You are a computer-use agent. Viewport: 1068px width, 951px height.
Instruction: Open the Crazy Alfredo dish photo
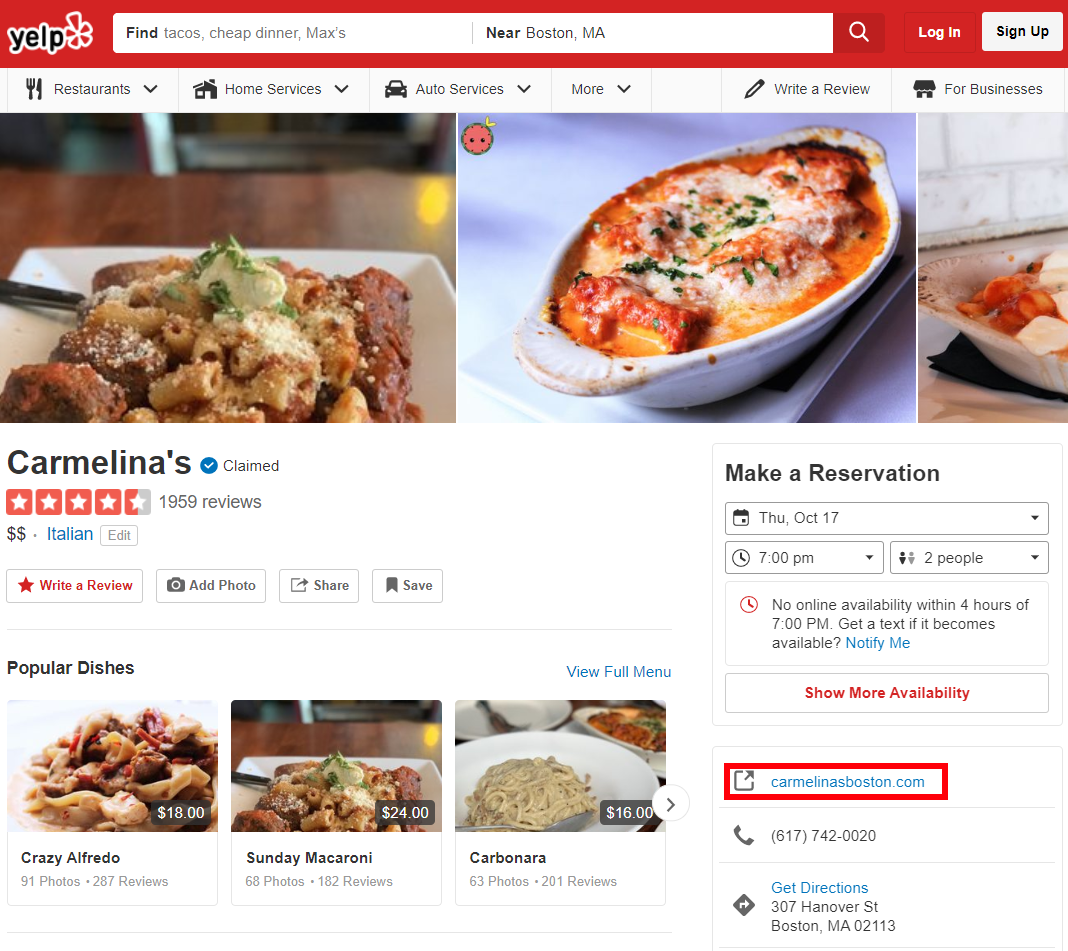tap(112, 766)
